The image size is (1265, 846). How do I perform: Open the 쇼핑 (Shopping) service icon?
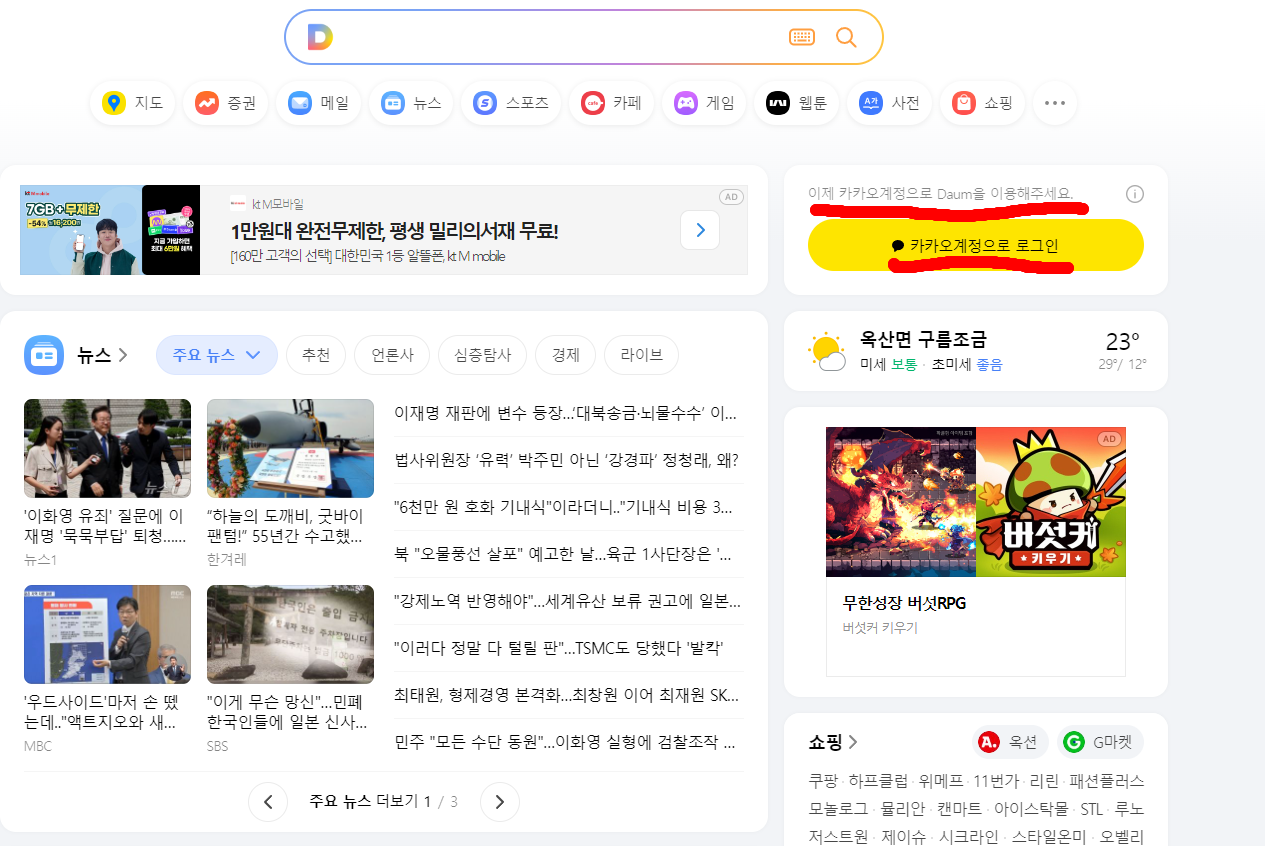pos(981,102)
